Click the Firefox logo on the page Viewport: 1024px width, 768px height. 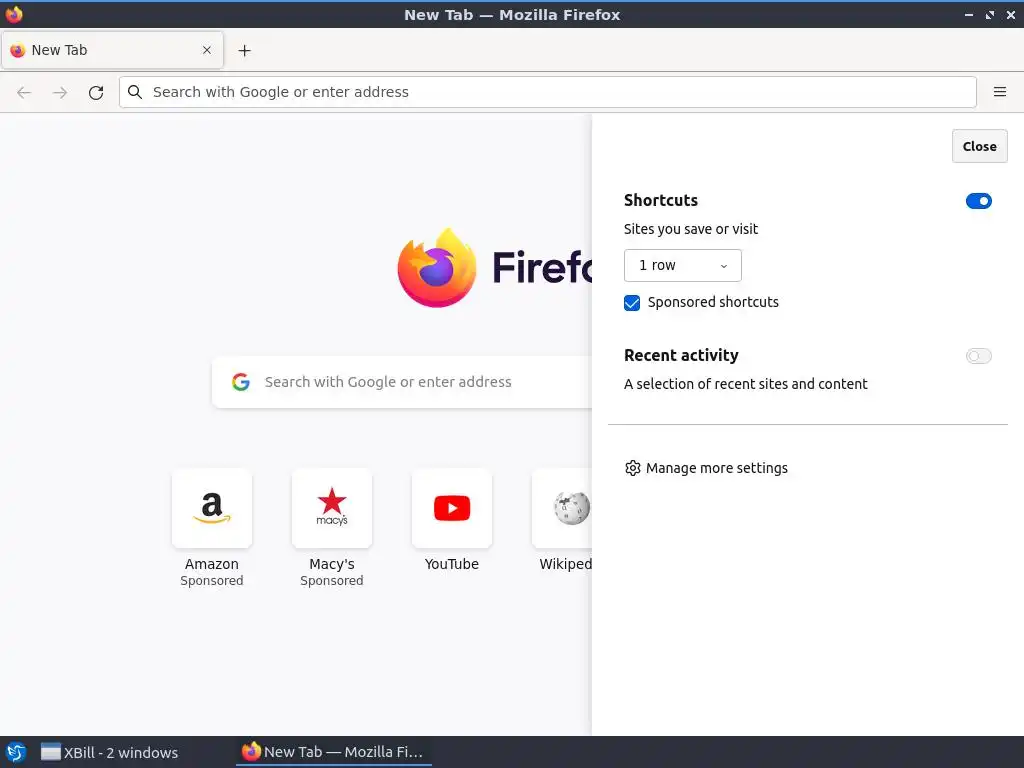(x=436, y=268)
